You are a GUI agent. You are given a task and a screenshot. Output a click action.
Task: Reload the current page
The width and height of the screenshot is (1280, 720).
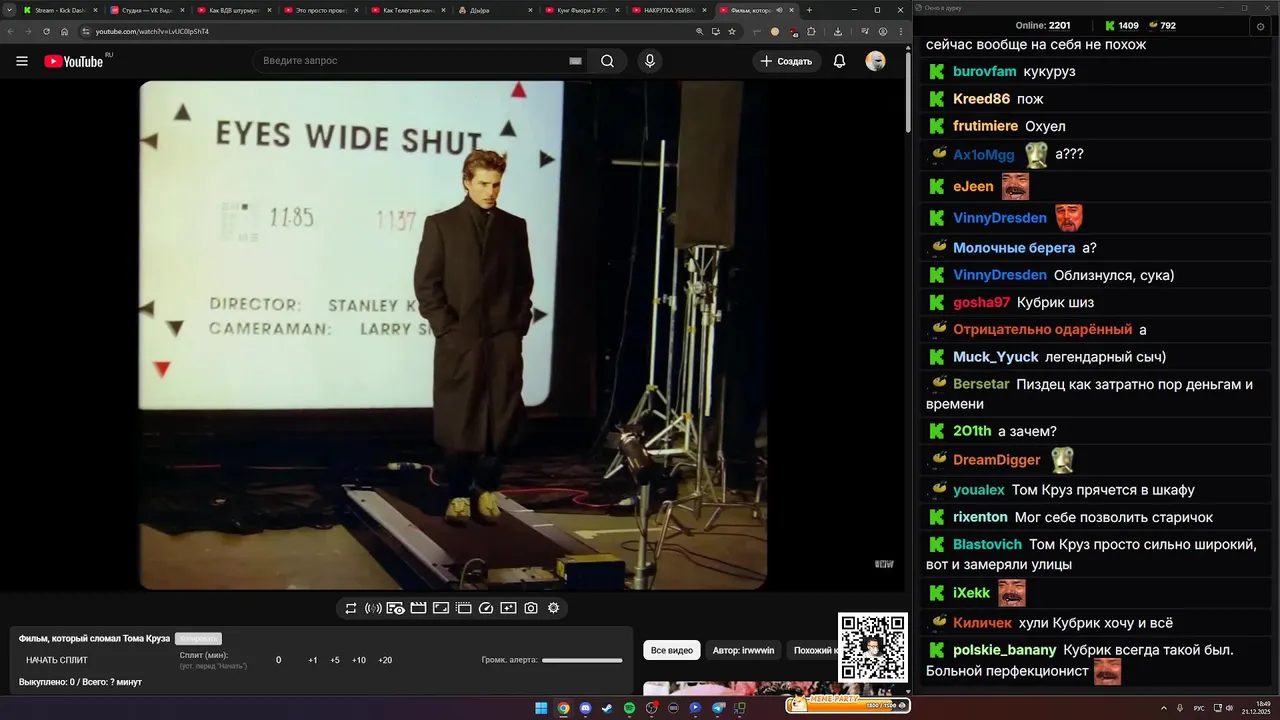[47, 31]
